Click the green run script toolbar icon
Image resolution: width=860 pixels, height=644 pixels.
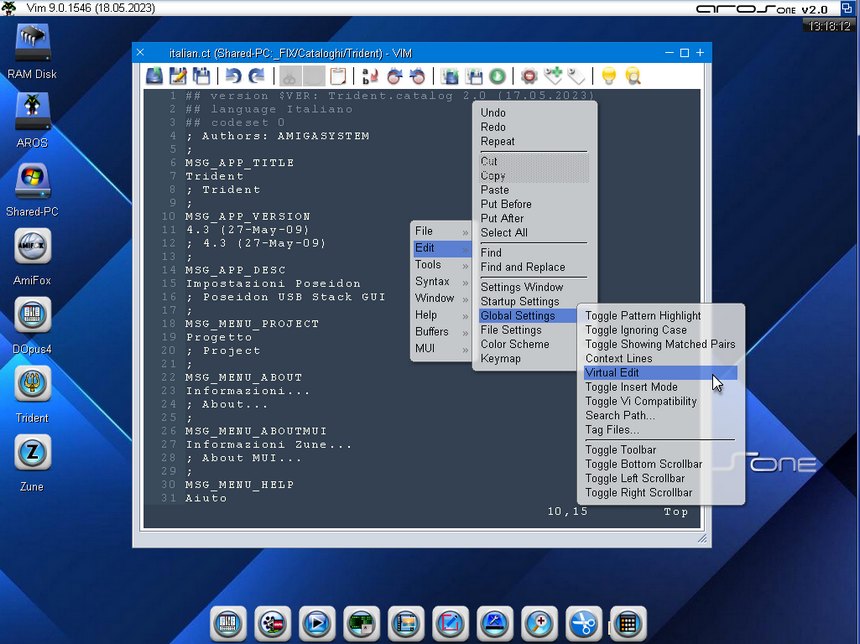[x=497, y=76]
